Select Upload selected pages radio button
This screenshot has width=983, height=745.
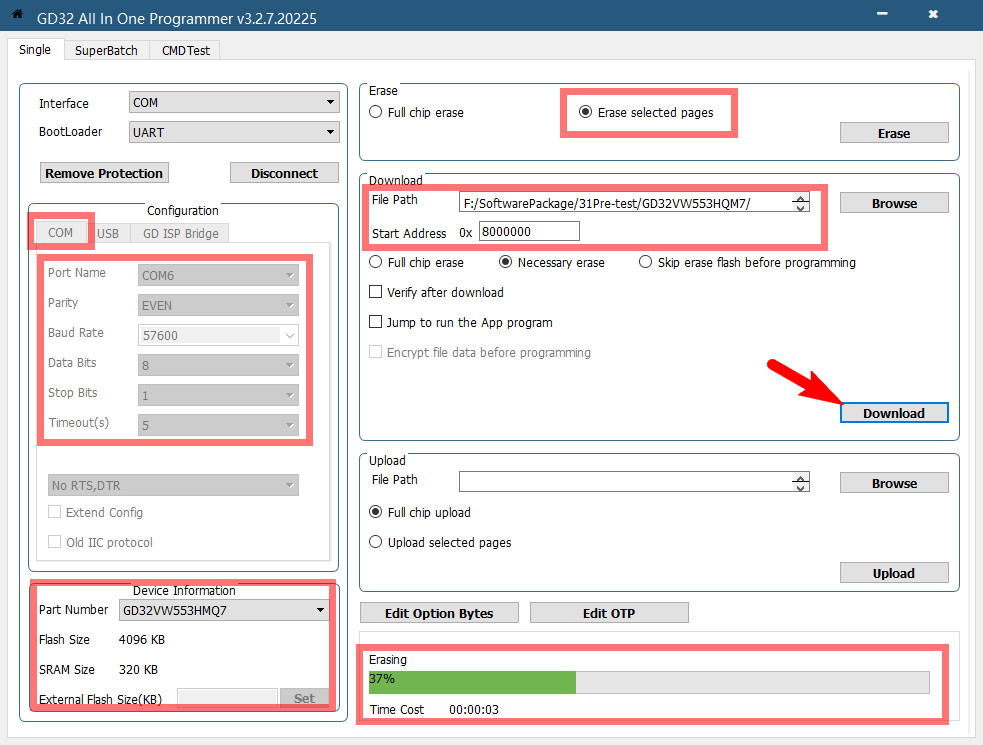tap(376, 543)
